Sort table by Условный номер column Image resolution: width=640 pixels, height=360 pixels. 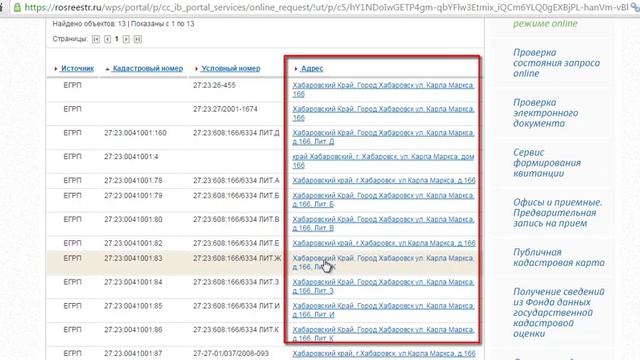pos(231,69)
